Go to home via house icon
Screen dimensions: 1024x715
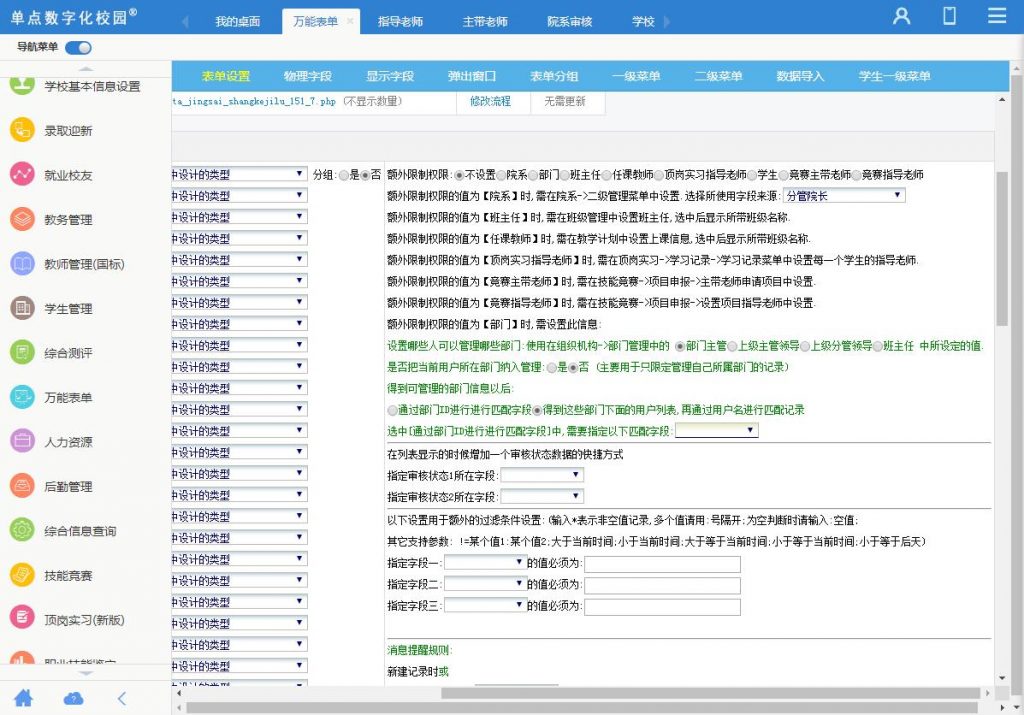(24, 698)
